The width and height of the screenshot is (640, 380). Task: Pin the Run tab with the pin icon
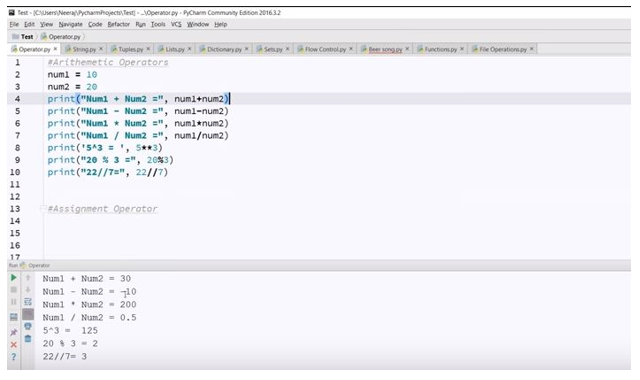(13, 332)
